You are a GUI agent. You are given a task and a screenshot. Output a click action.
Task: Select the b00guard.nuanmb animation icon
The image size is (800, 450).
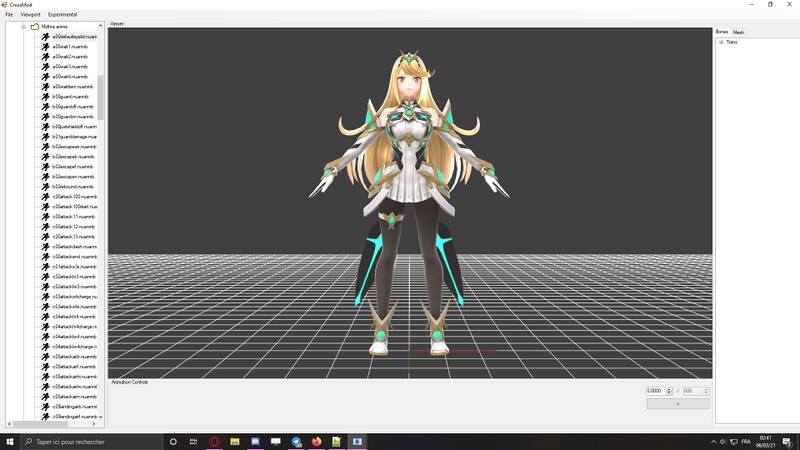pos(45,97)
